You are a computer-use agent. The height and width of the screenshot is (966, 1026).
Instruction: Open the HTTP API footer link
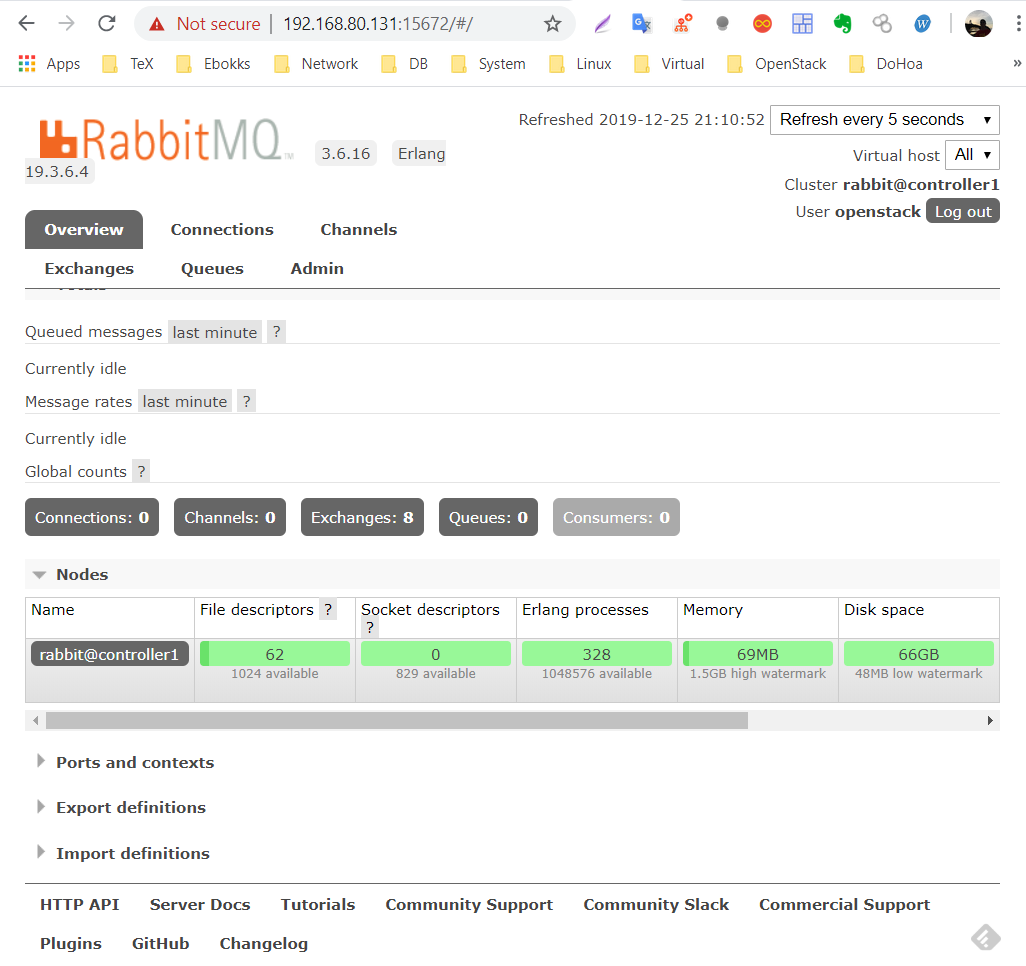pyautogui.click(x=80, y=904)
